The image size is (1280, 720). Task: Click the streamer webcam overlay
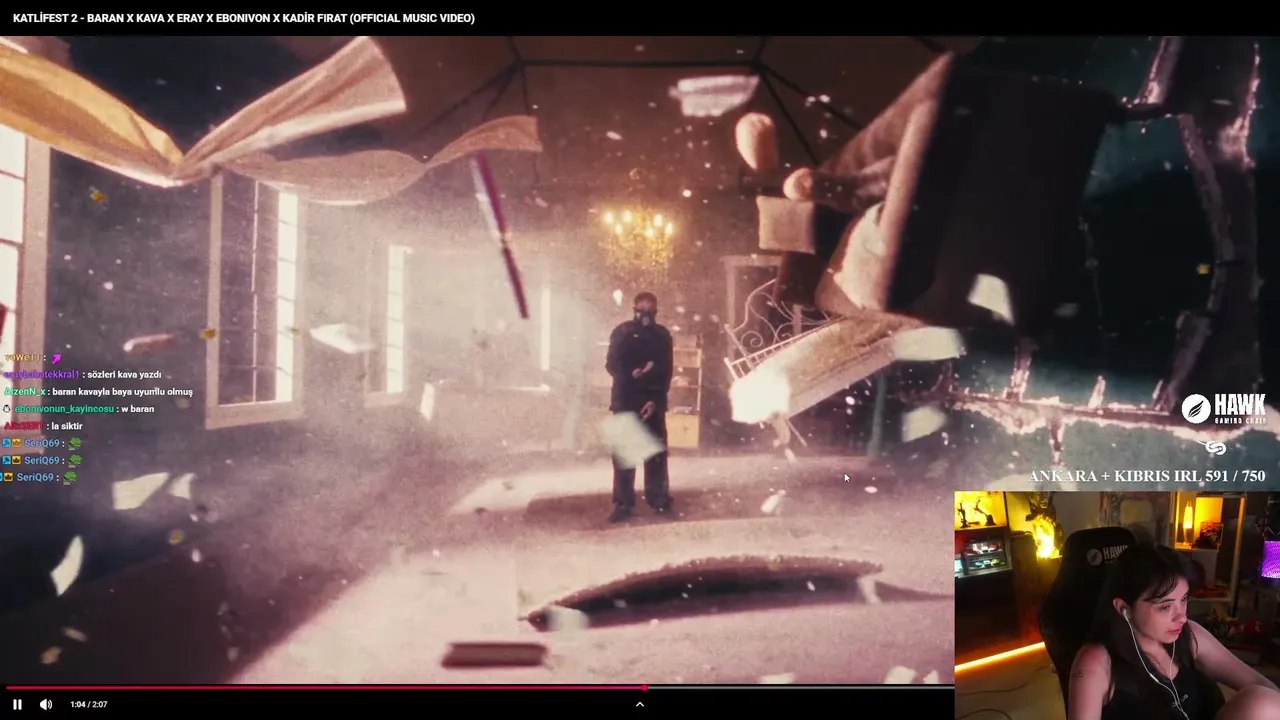1117,605
